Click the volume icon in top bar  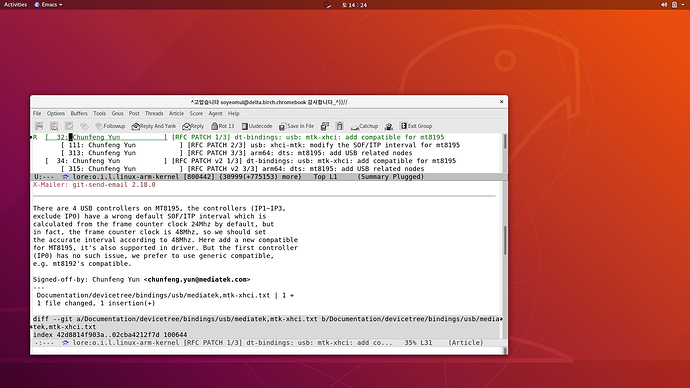pos(664,5)
